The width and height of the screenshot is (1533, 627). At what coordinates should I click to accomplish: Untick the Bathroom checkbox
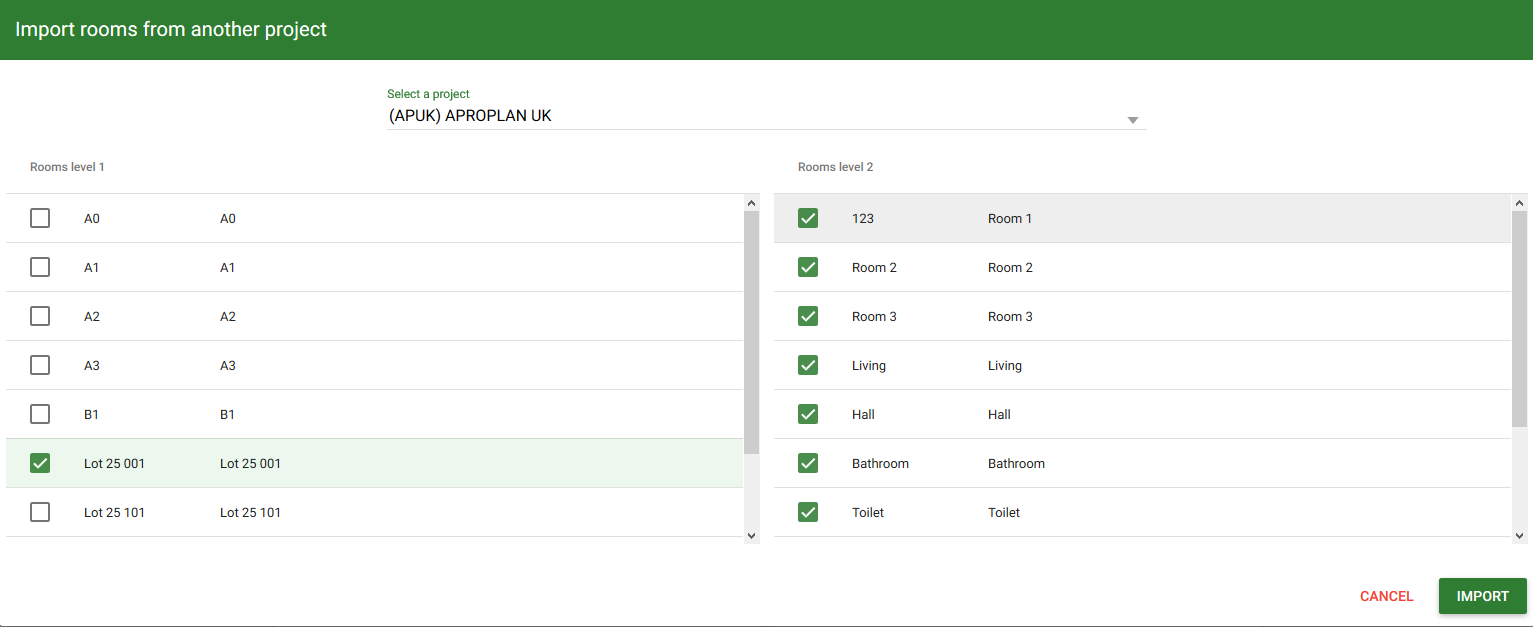click(808, 463)
